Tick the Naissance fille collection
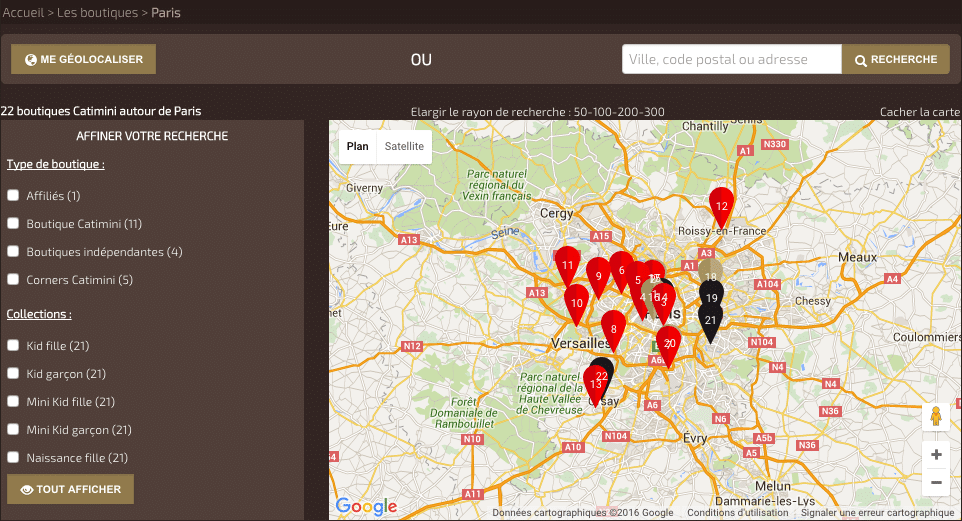The height and width of the screenshot is (521, 962). (x=13, y=457)
